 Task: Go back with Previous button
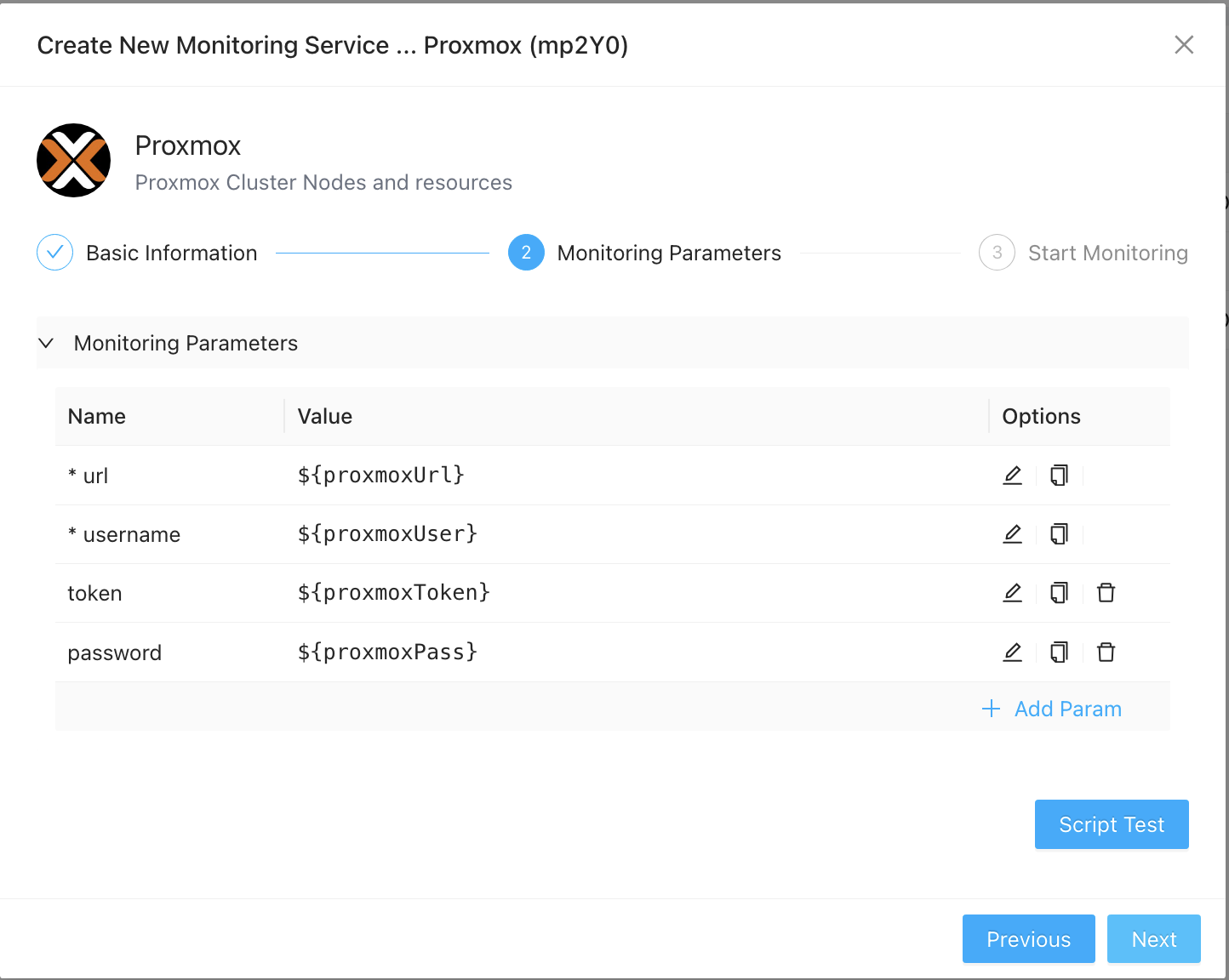pyautogui.click(x=1028, y=939)
